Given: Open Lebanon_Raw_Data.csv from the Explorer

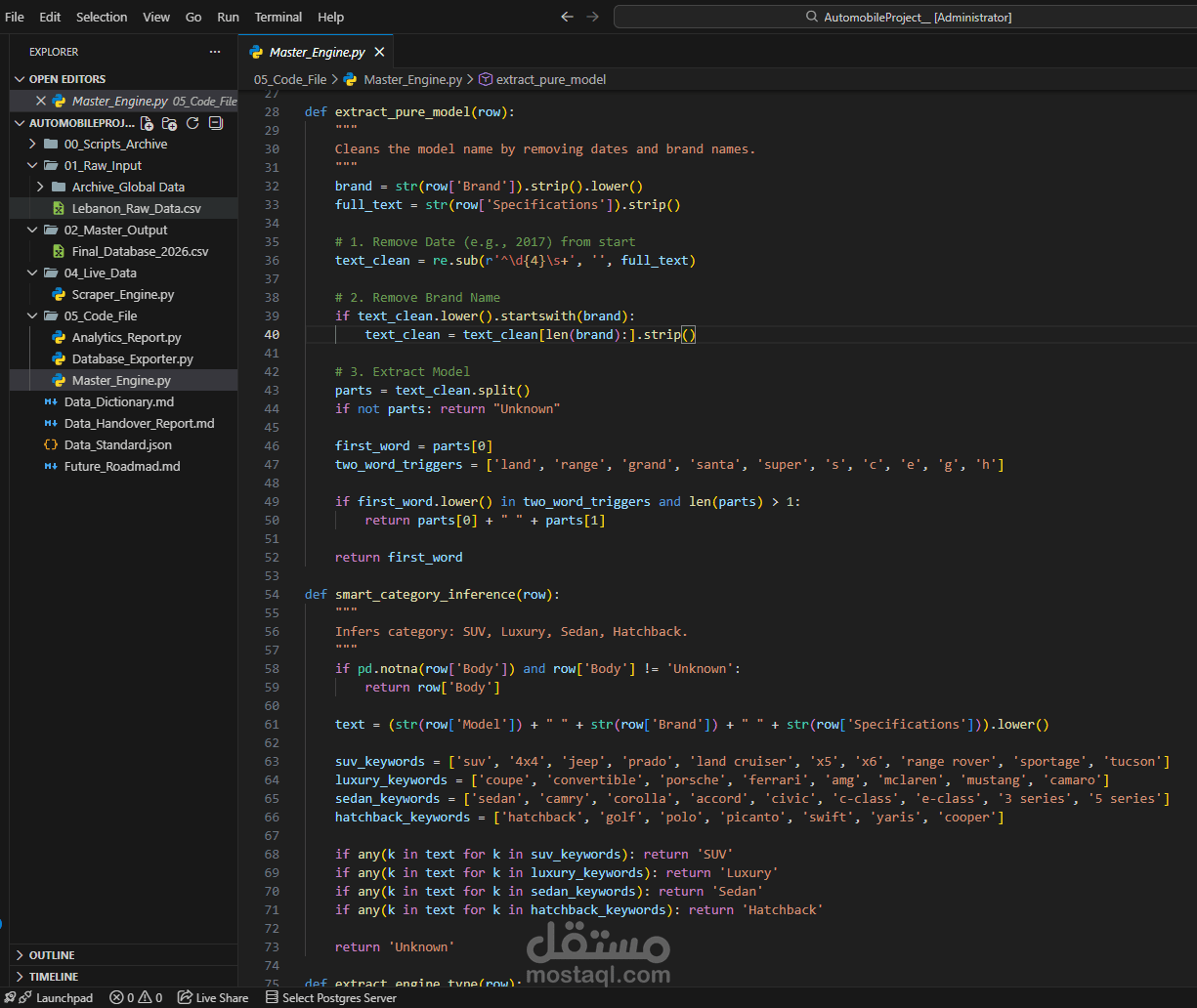Looking at the screenshot, I should click(136, 208).
